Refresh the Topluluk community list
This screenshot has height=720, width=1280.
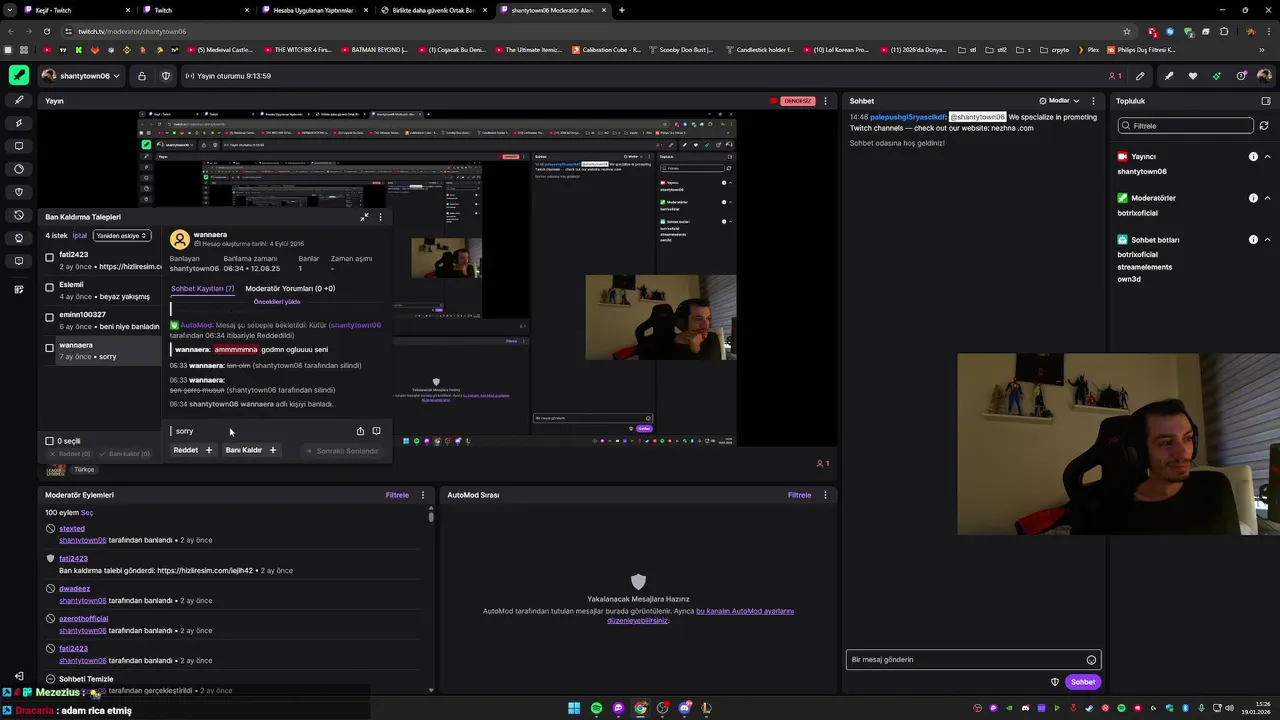(1264, 126)
